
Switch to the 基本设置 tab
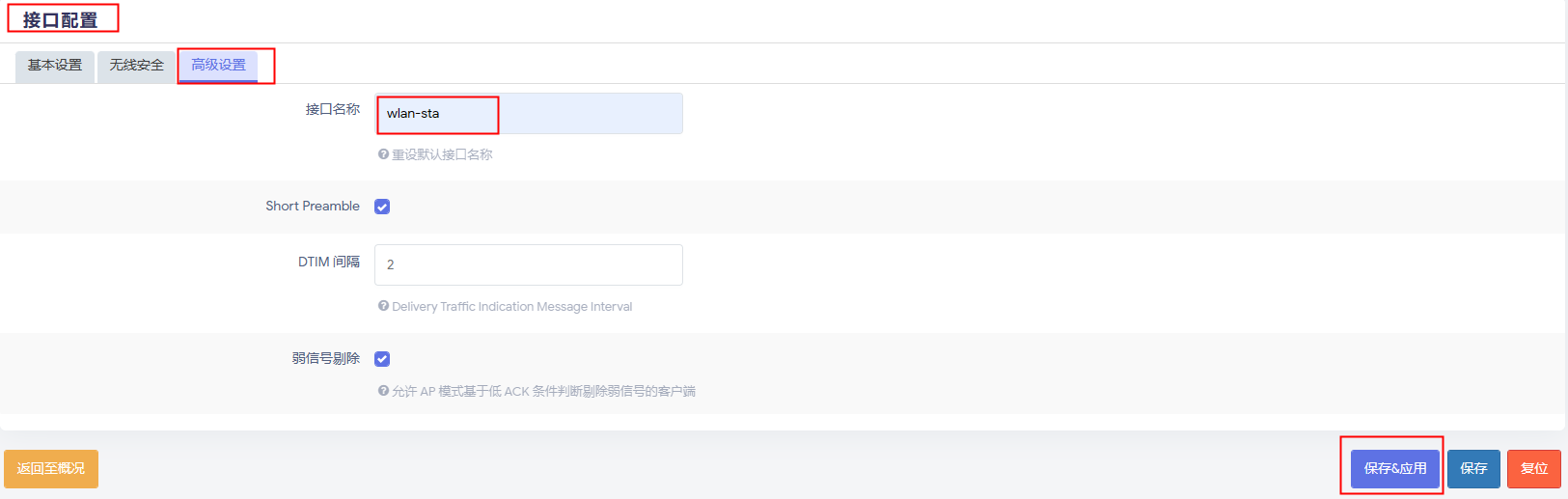coord(55,66)
